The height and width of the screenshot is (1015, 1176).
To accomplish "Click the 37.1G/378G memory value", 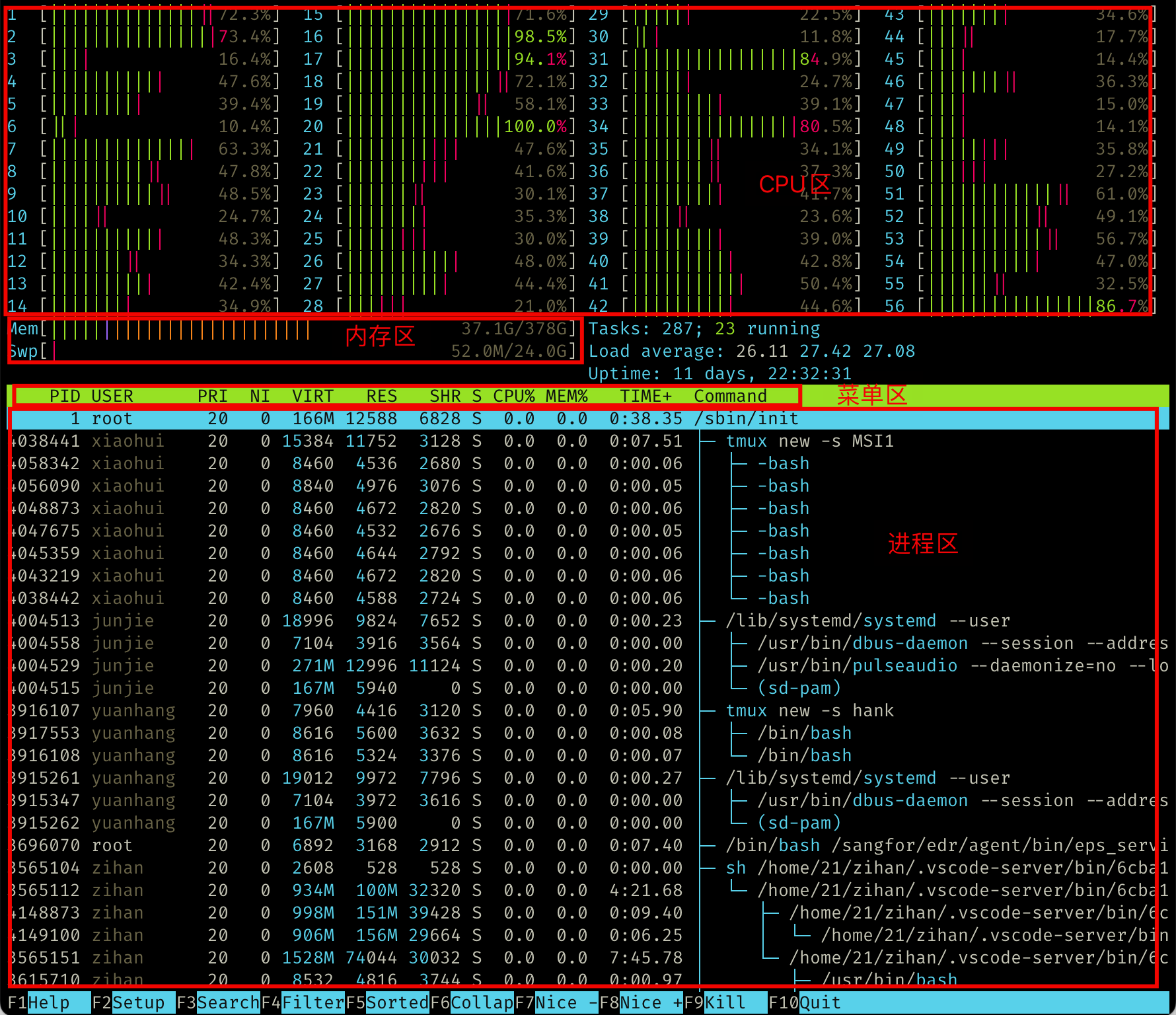I will click(x=514, y=328).
